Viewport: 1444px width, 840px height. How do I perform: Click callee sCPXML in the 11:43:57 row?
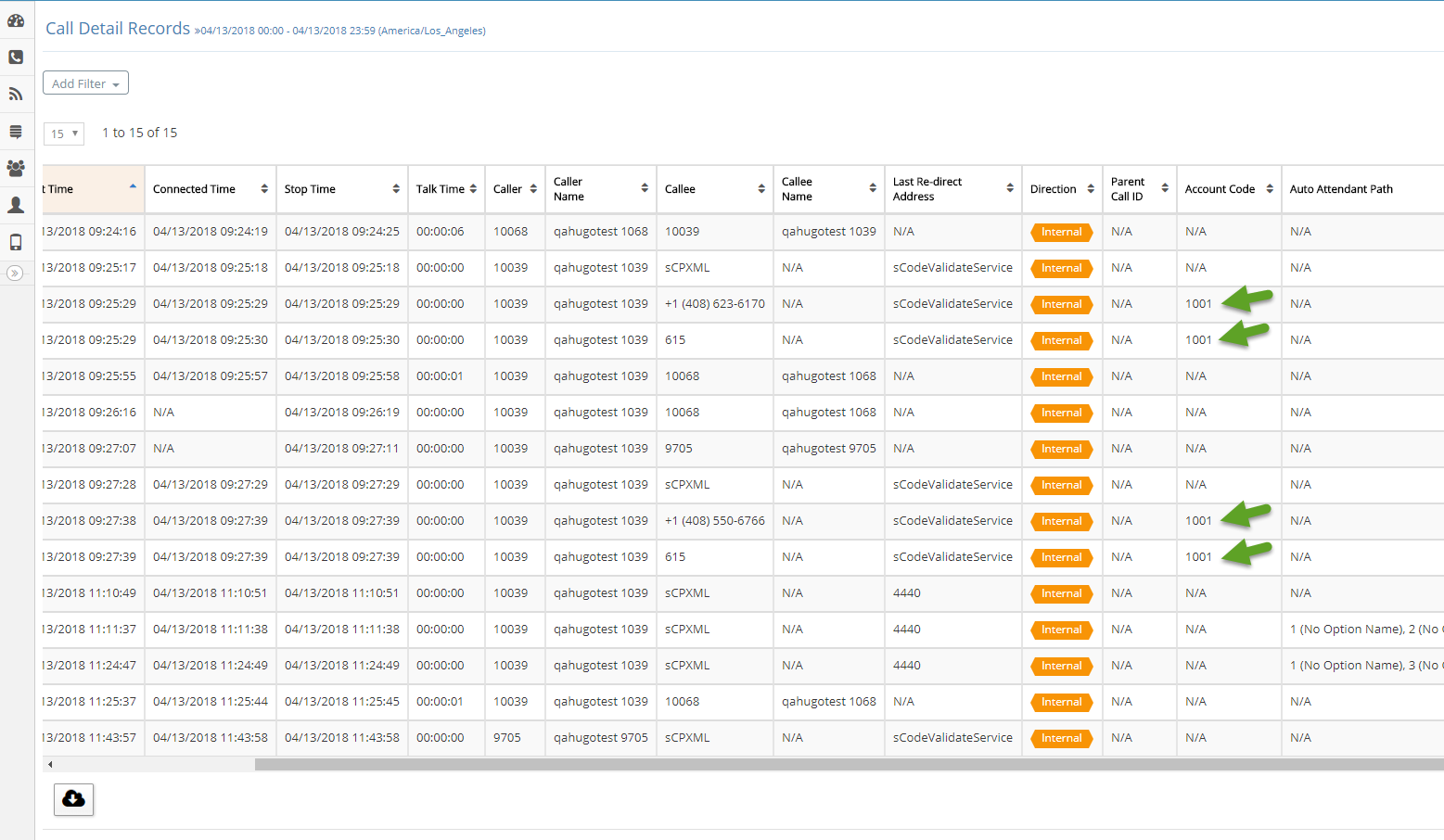point(687,738)
